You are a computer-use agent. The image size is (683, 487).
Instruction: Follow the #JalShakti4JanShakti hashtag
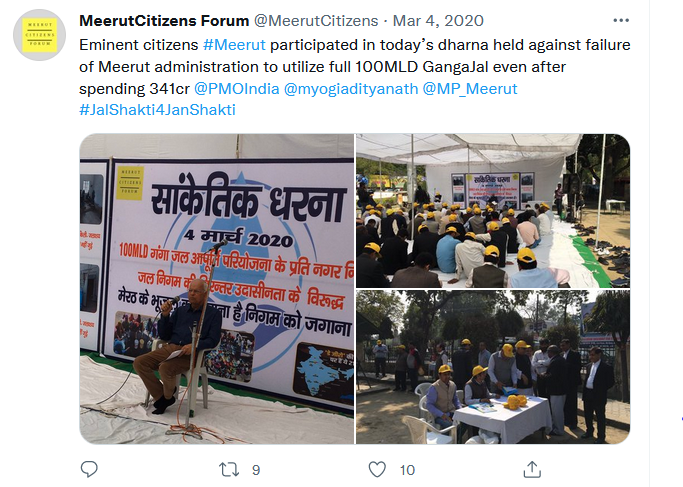[x=157, y=110]
